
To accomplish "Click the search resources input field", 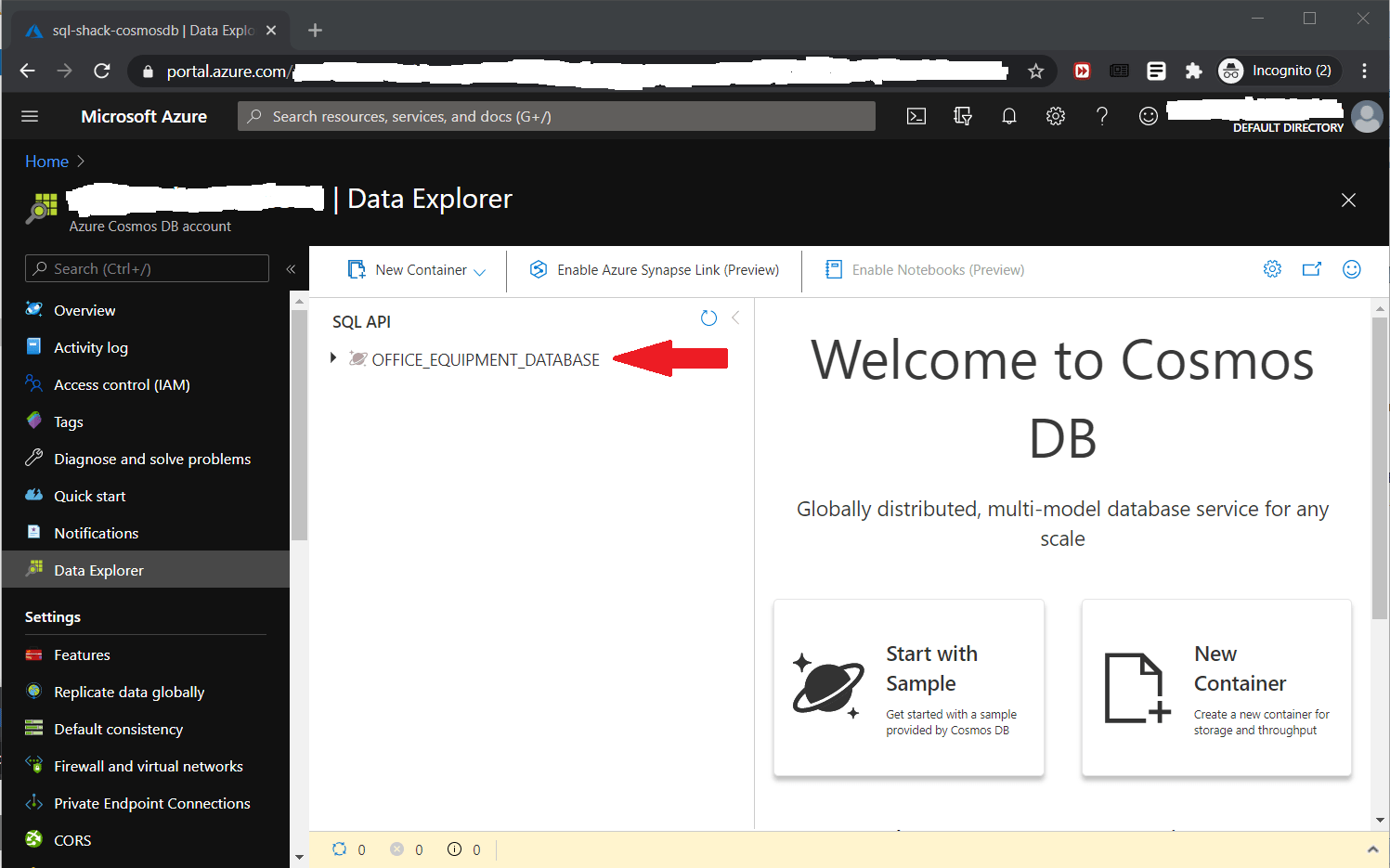I will pyautogui.click(x=555, y=116).
